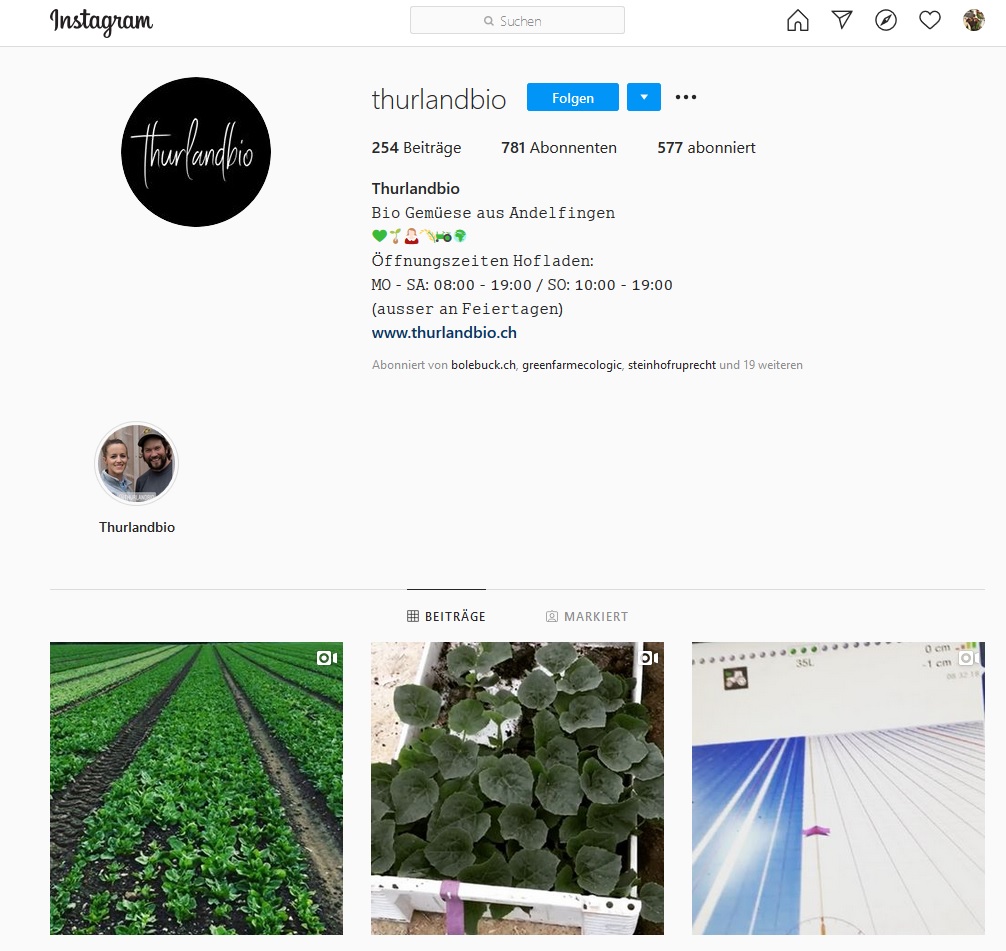Open the green field rows video post

click(x=196, y=788)
